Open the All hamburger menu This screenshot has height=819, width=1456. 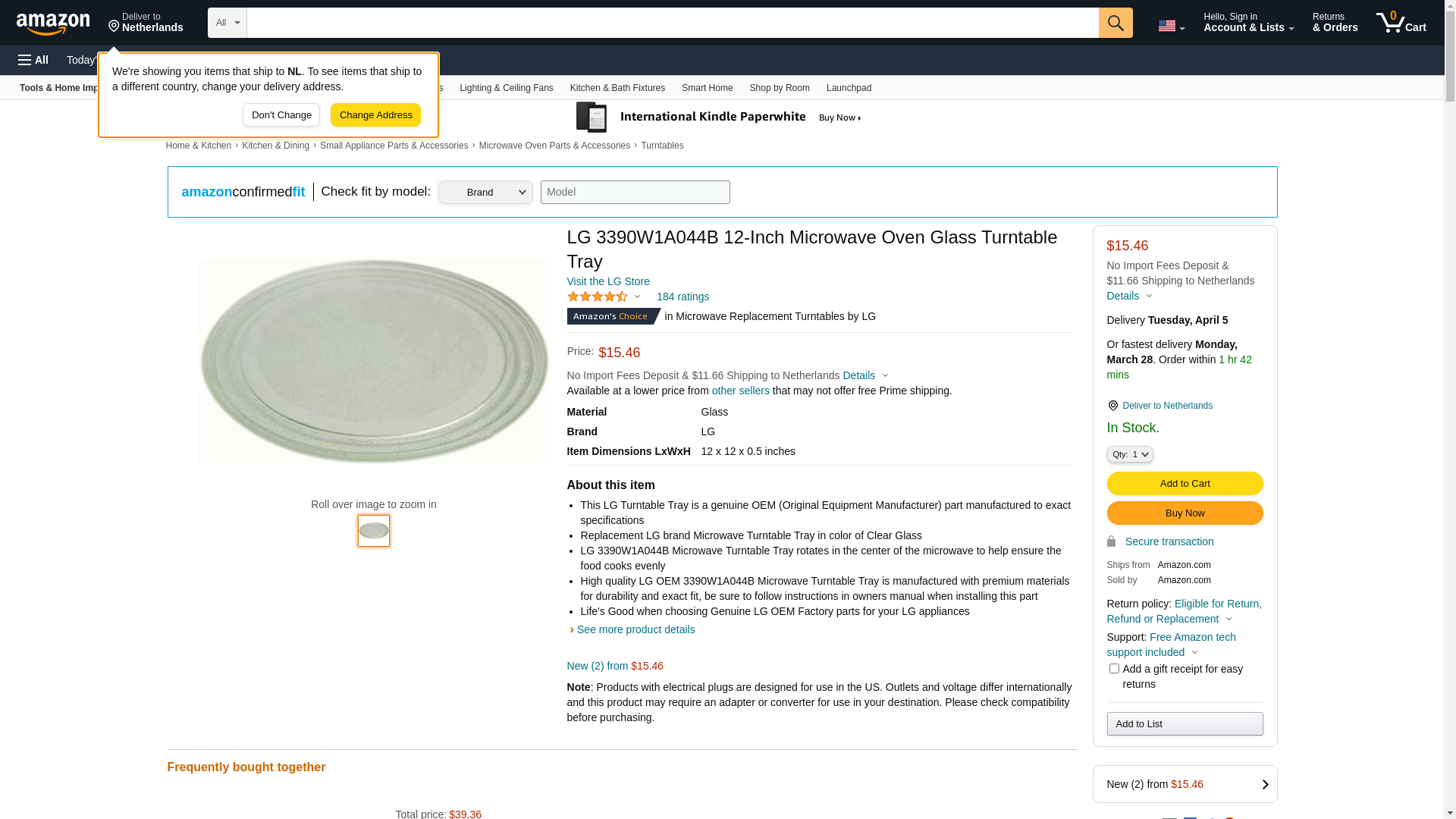[33, 60]
